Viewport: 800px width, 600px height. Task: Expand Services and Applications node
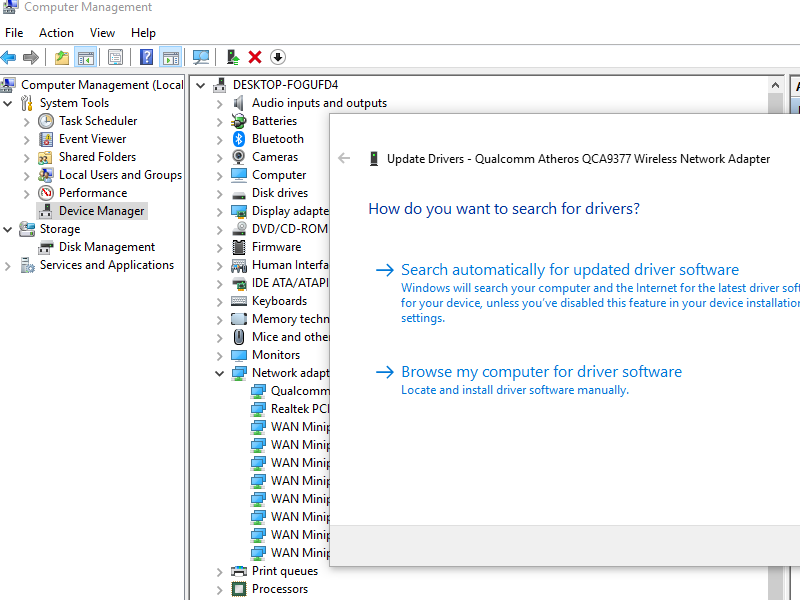coord(8,266)
